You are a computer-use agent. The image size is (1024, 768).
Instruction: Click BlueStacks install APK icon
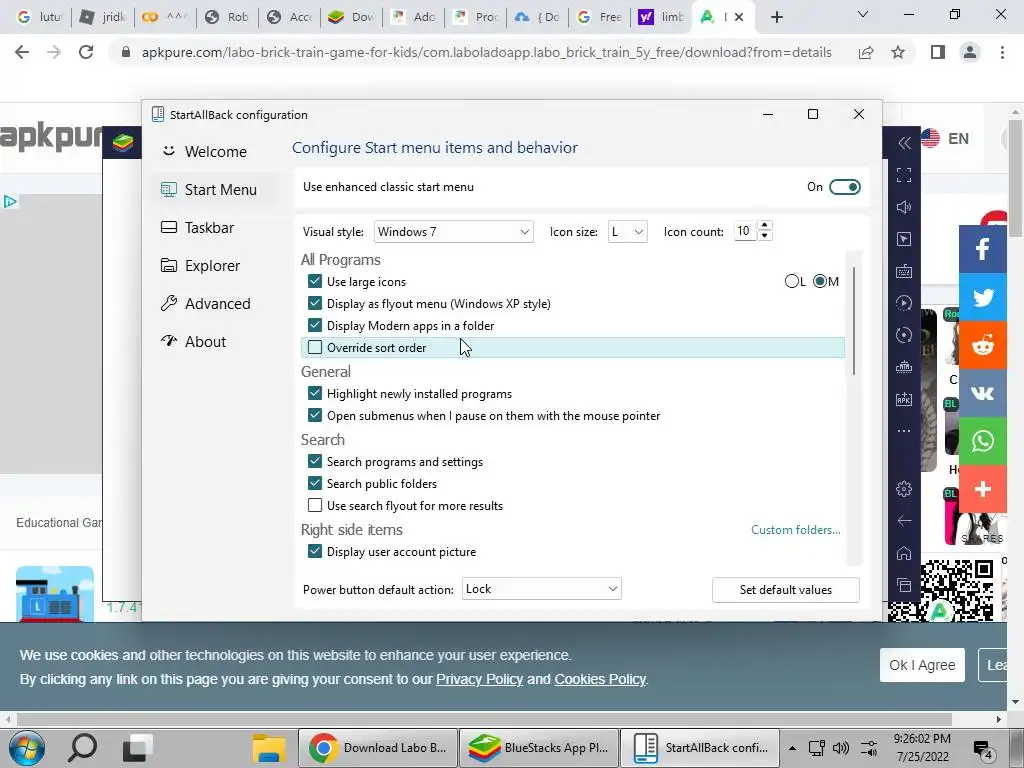pos(904,399)
